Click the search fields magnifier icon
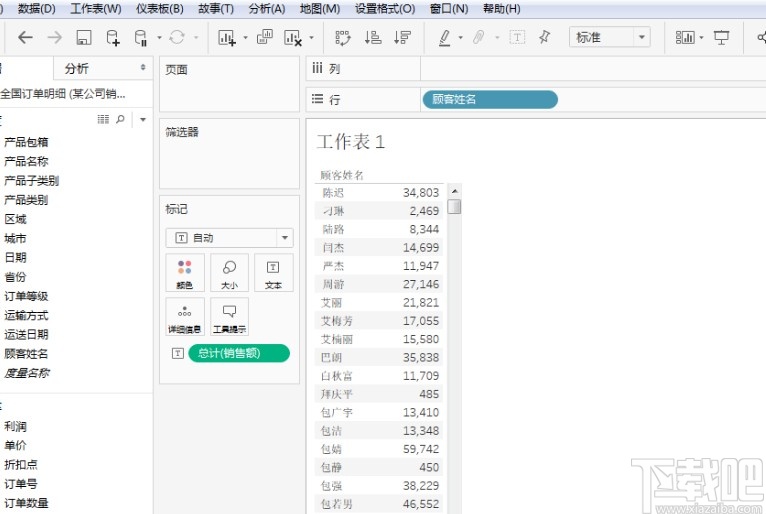This screenshot has width=766, height=514. (120, 119)
